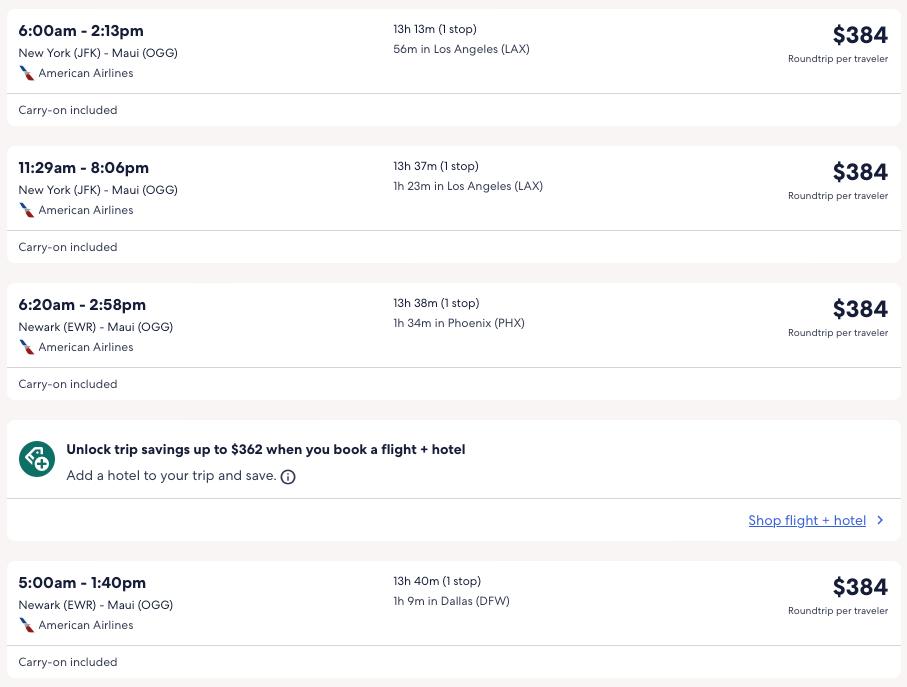This screenshot has width=907, height=687.
Task: Click American Airlines logo on 5:00am flight
Action: [27, 625]
